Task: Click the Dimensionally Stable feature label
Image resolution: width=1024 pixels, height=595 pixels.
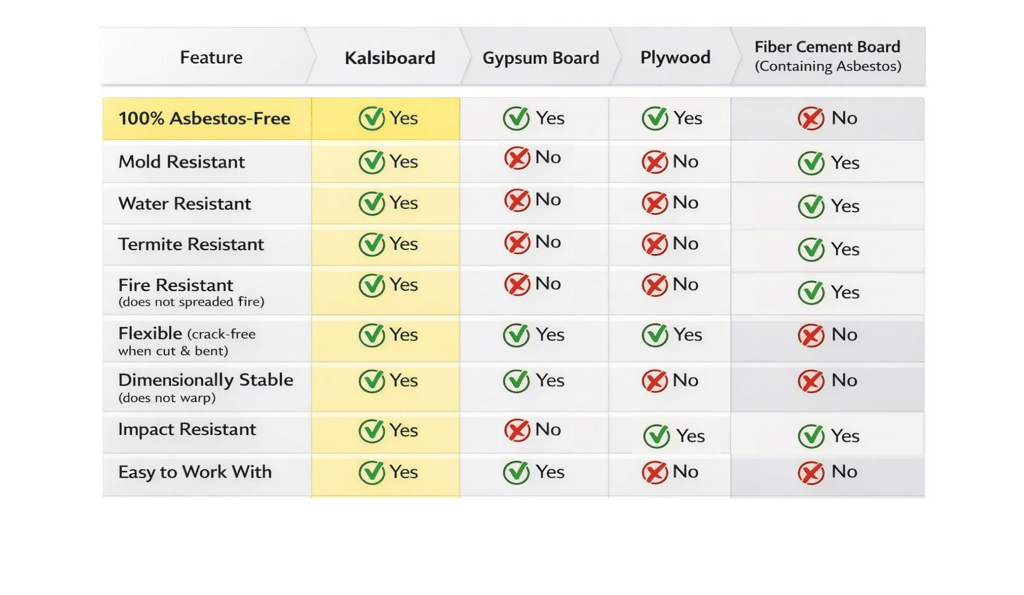Action: click(x=205, y=381)
